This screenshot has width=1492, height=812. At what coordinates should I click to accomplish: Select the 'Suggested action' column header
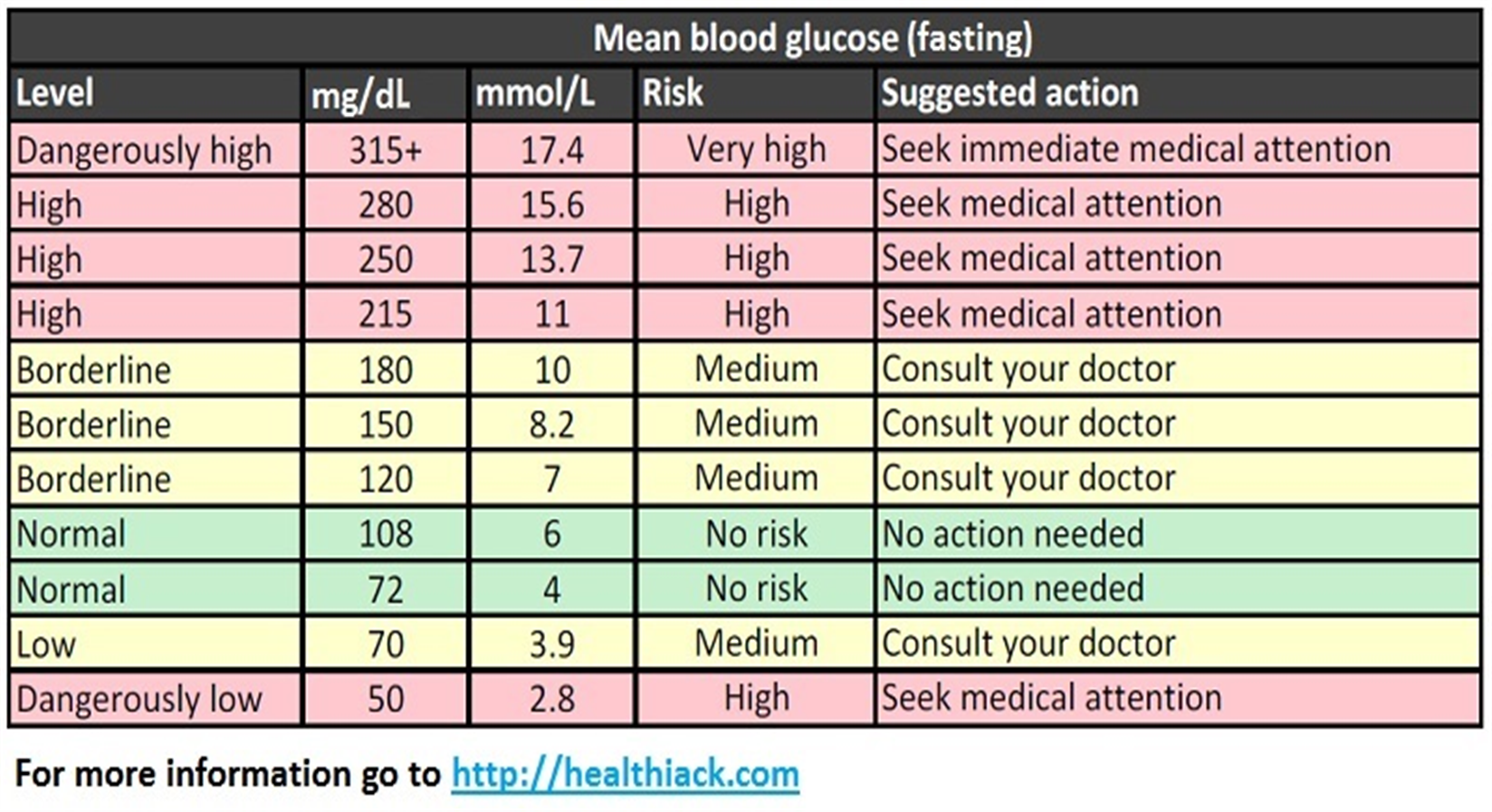tap(1009, 93)
